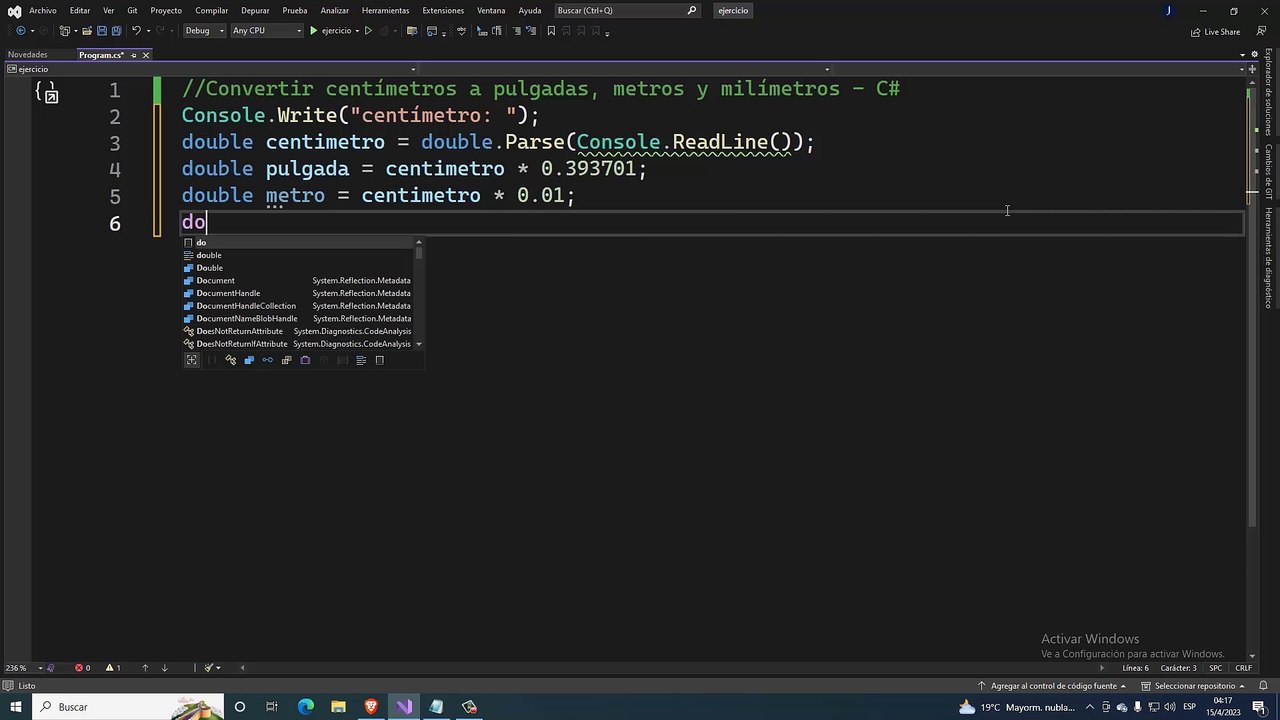
Task: Open Debug configuration dropdown
Action: point(203,31)
